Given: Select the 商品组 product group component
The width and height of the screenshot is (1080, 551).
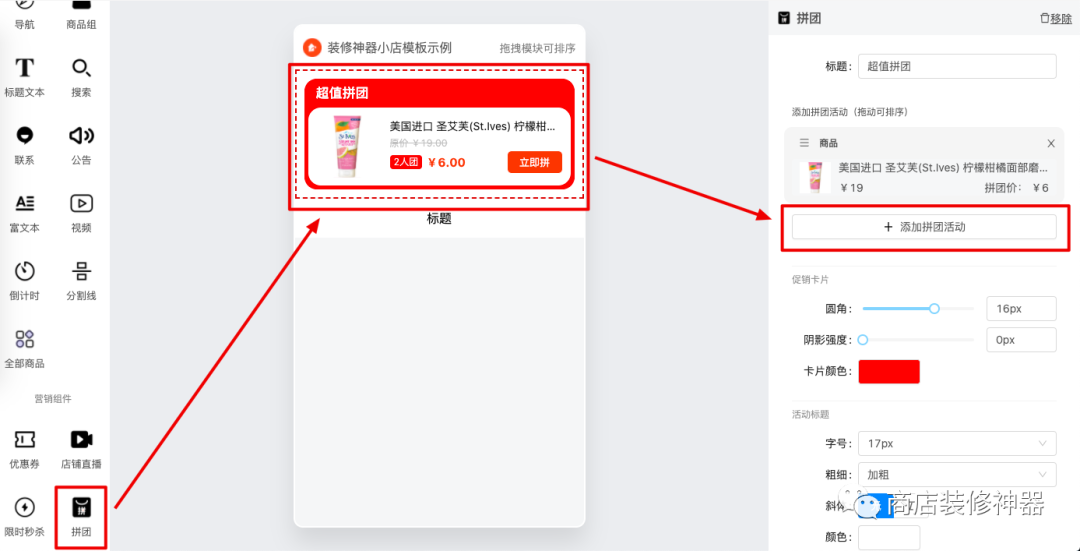Looking at the screenshot, I should click(x=81, y=15).
